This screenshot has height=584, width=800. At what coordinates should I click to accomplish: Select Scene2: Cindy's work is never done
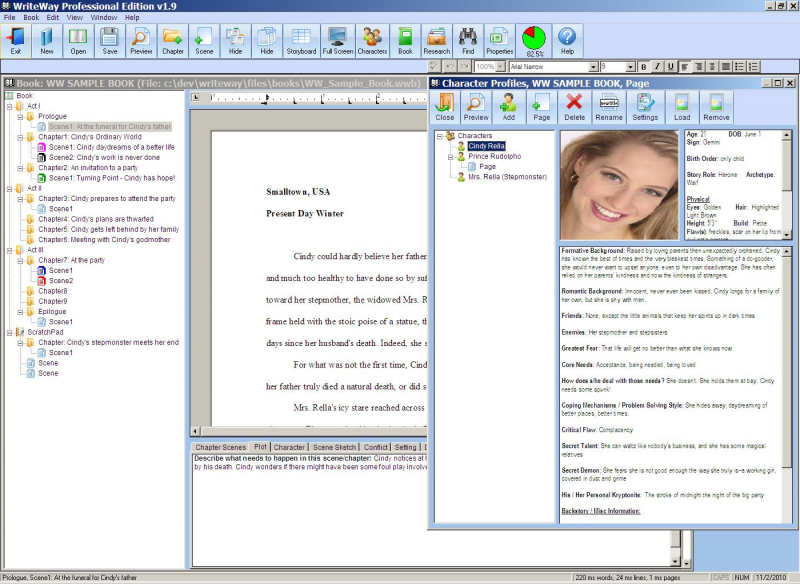click(104, 158)
